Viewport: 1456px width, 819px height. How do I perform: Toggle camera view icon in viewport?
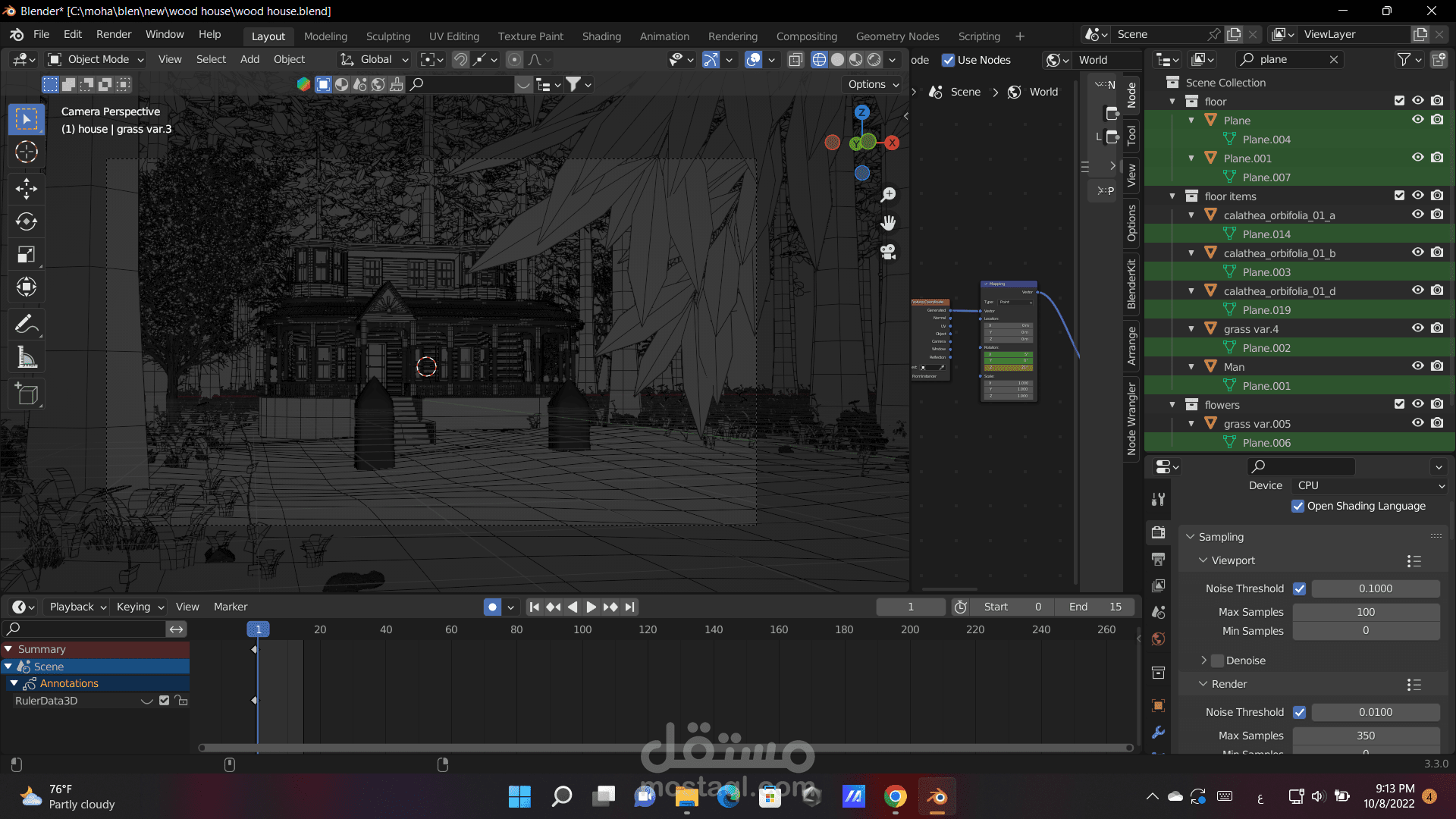[888, 252]
